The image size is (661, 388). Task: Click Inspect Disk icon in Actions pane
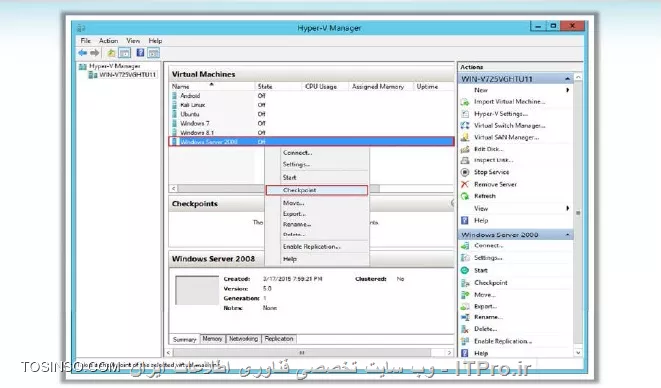pyautogui.click(x=465, y=160)
